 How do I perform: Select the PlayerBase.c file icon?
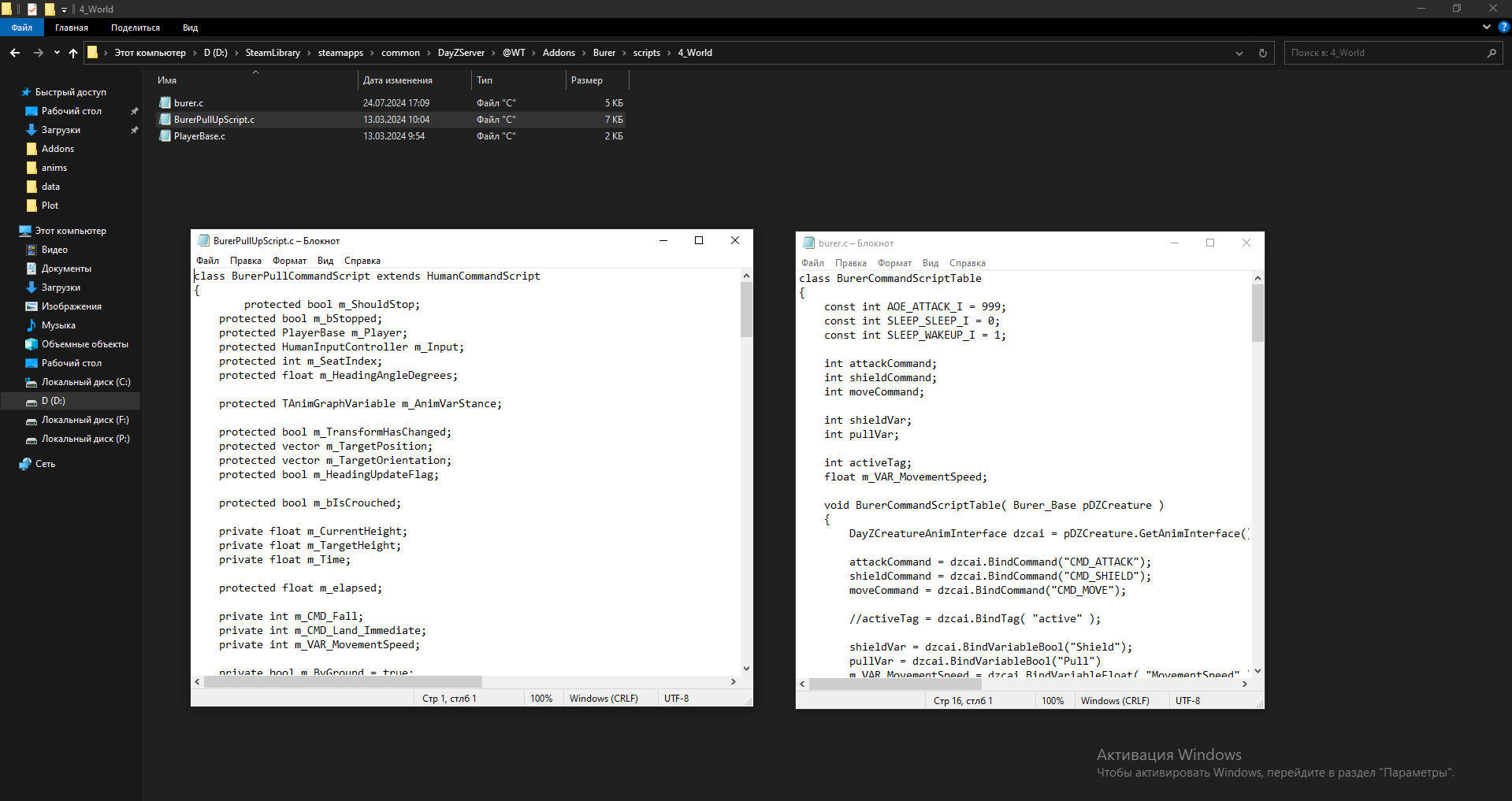point(165,135)
